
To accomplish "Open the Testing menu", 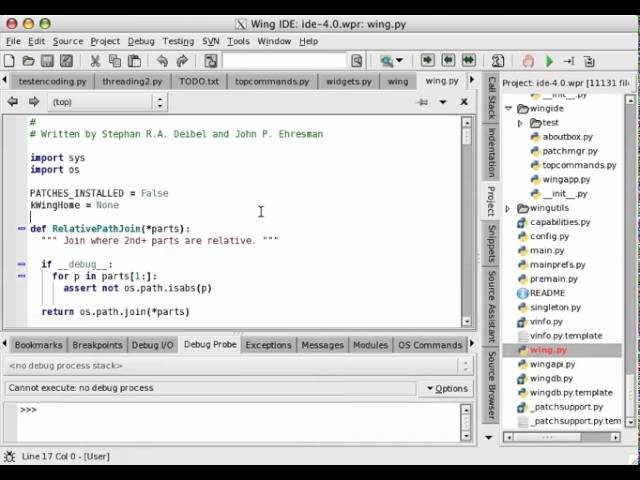I will 178,41.
